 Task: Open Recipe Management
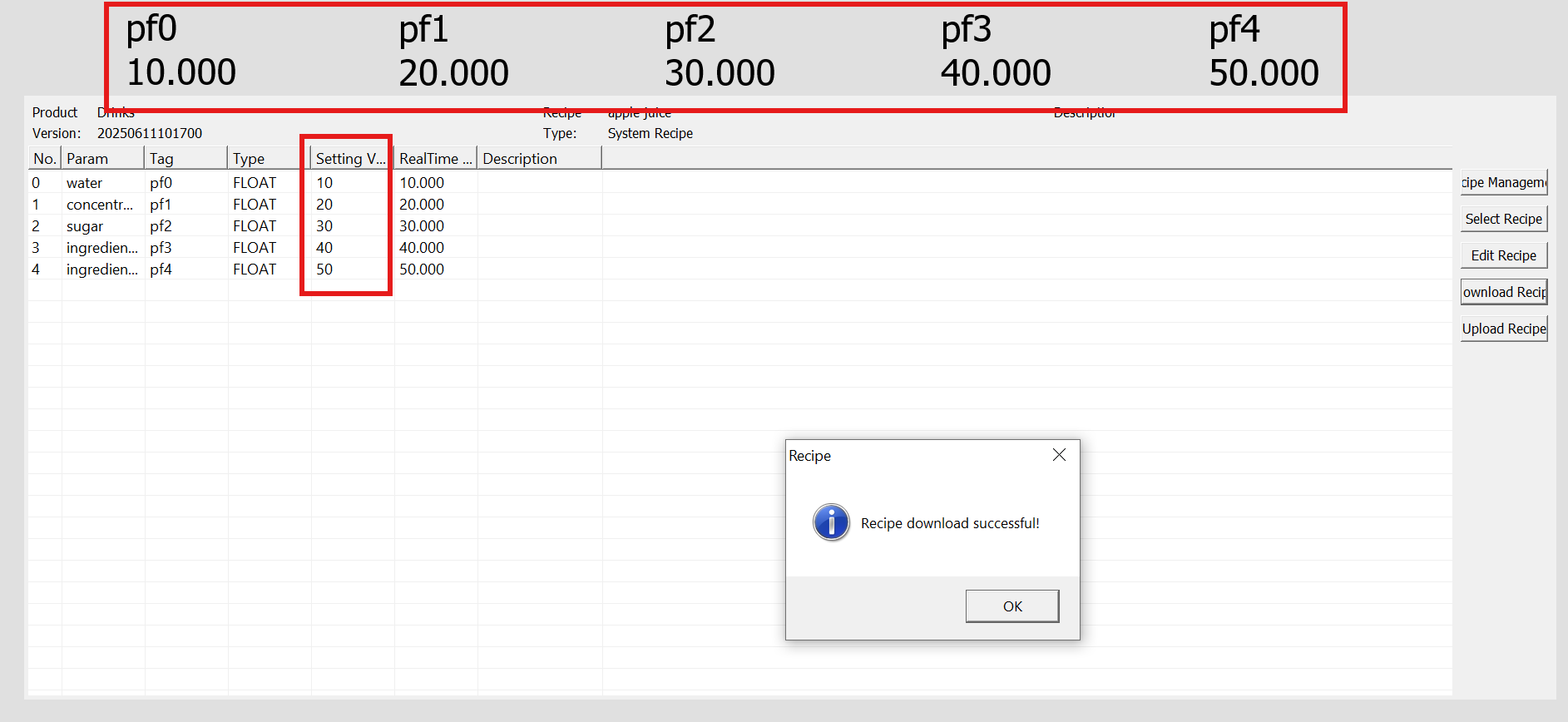[1504, 182]
